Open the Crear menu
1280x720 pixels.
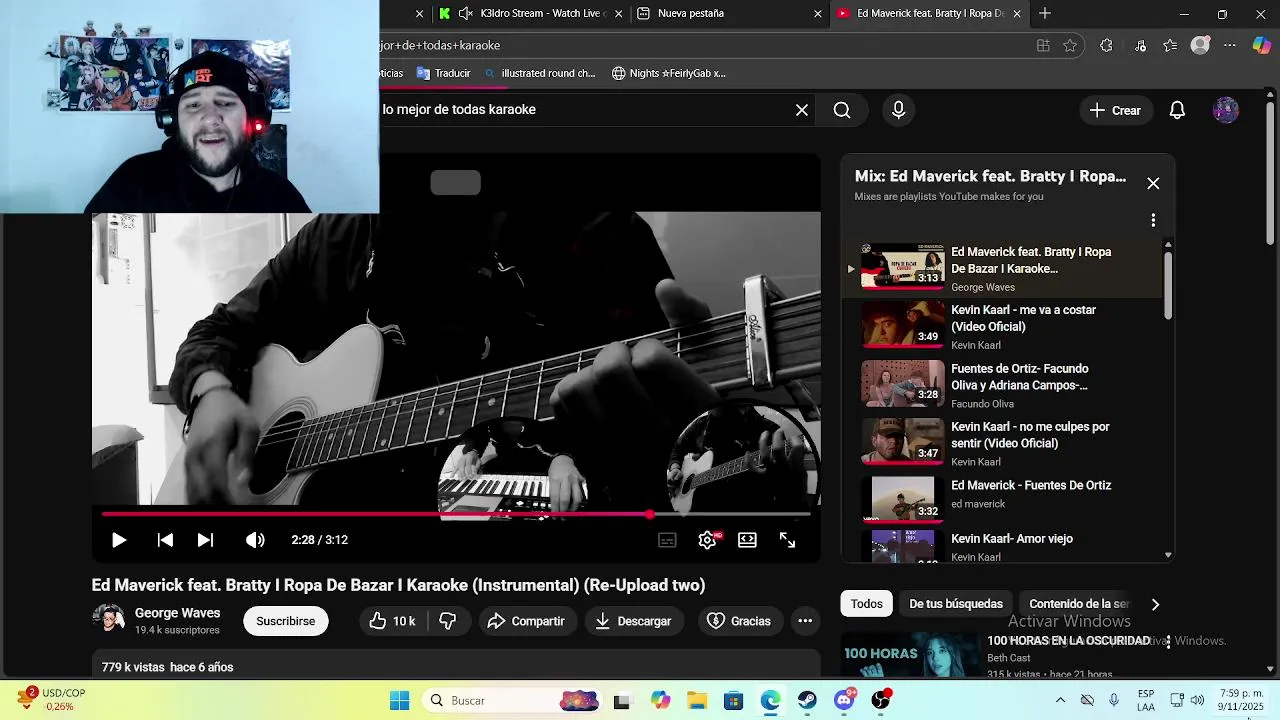tap(1115, 110)
